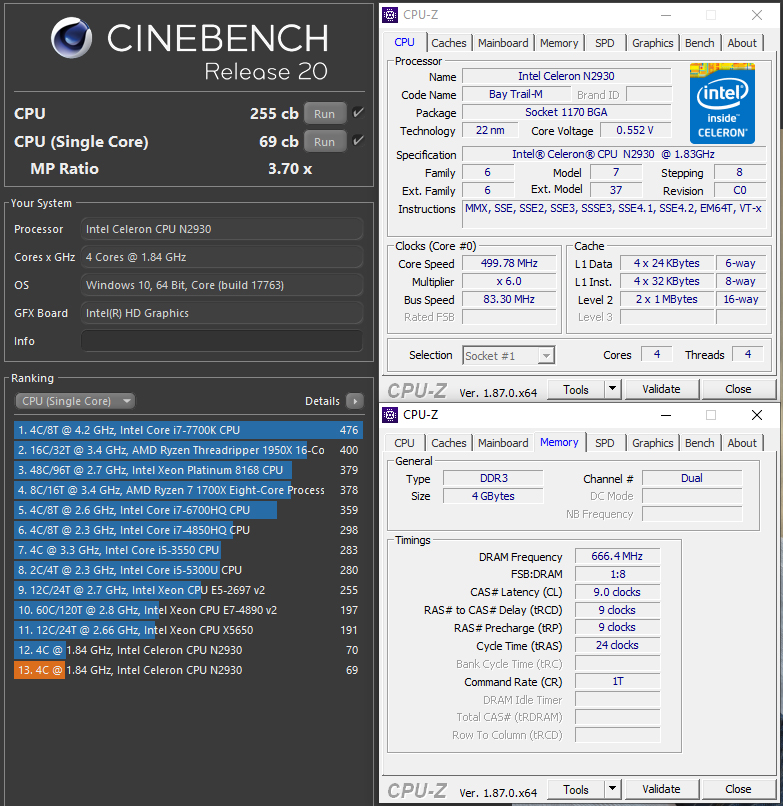The width and height of the screenshot is (783, 806).
Task: Minimize the top CPU-Z window
Action: pos(666,15)
